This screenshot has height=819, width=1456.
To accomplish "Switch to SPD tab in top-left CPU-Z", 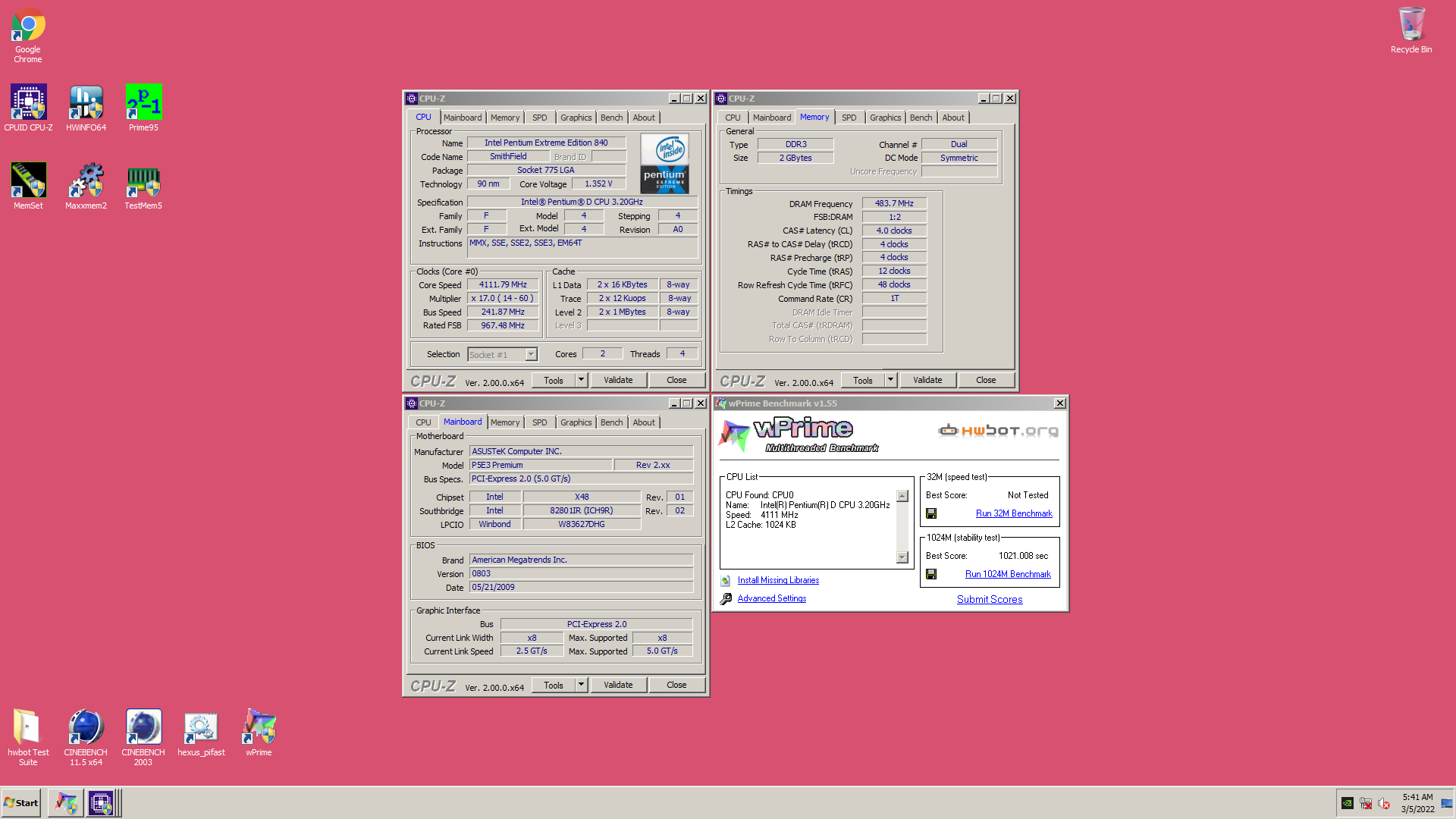I will (539, 118).
